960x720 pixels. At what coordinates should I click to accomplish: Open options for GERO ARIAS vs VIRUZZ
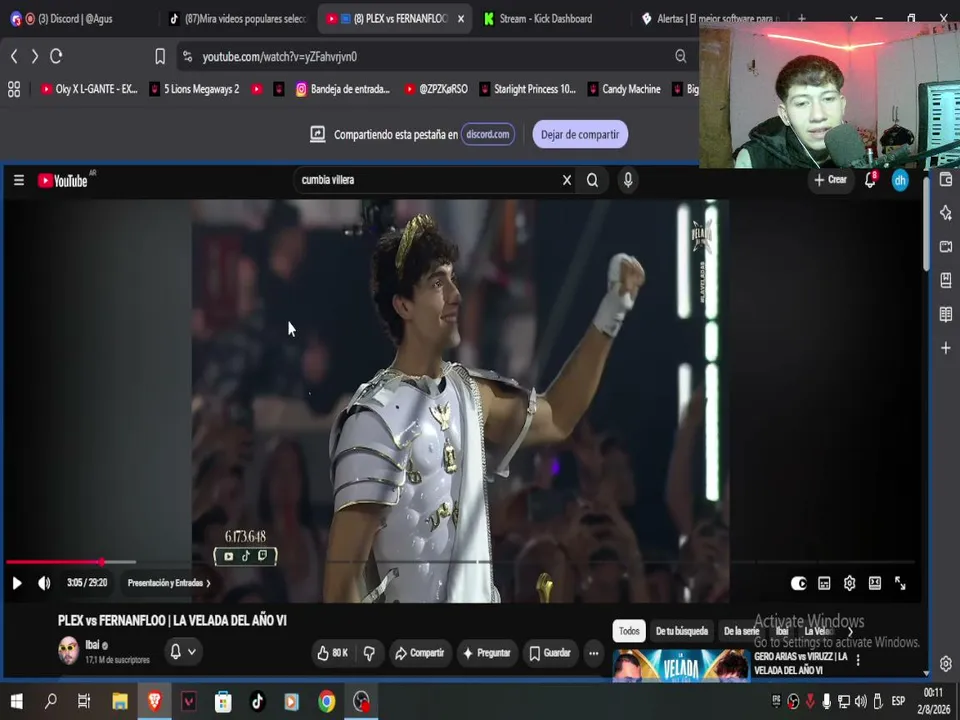coord(858,660)
